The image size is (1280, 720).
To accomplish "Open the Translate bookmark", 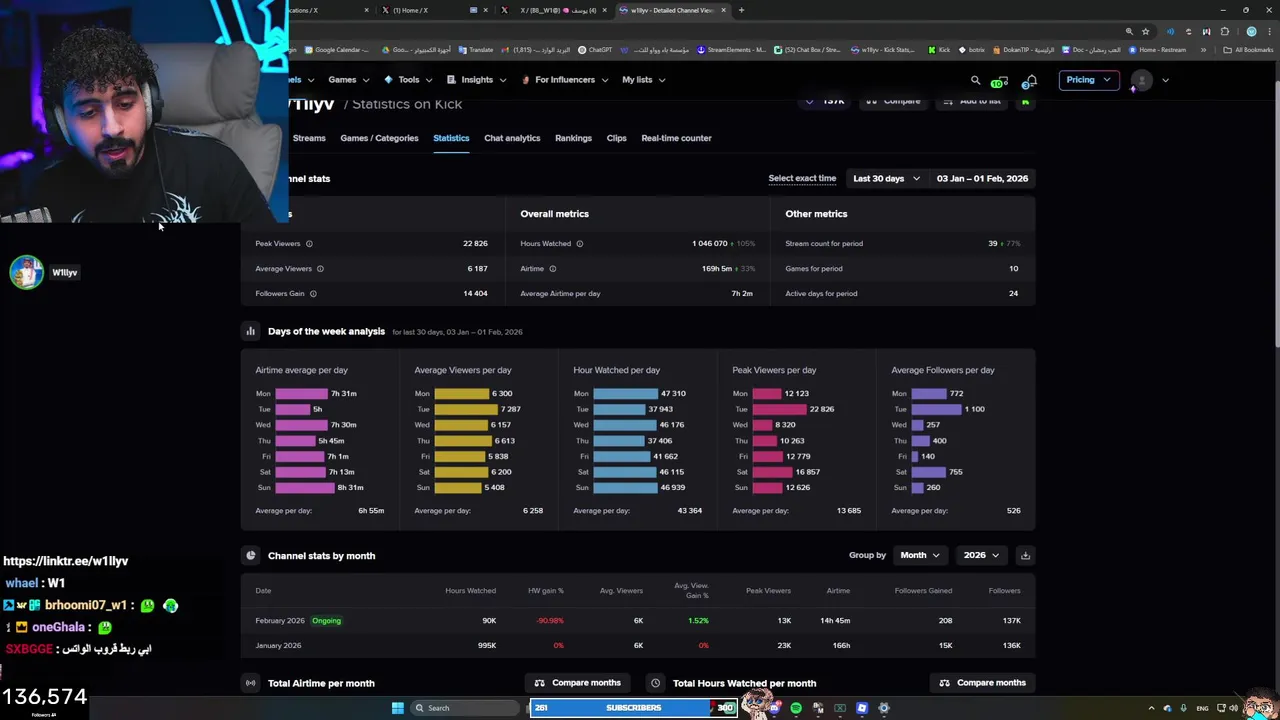I will [475, 50].
